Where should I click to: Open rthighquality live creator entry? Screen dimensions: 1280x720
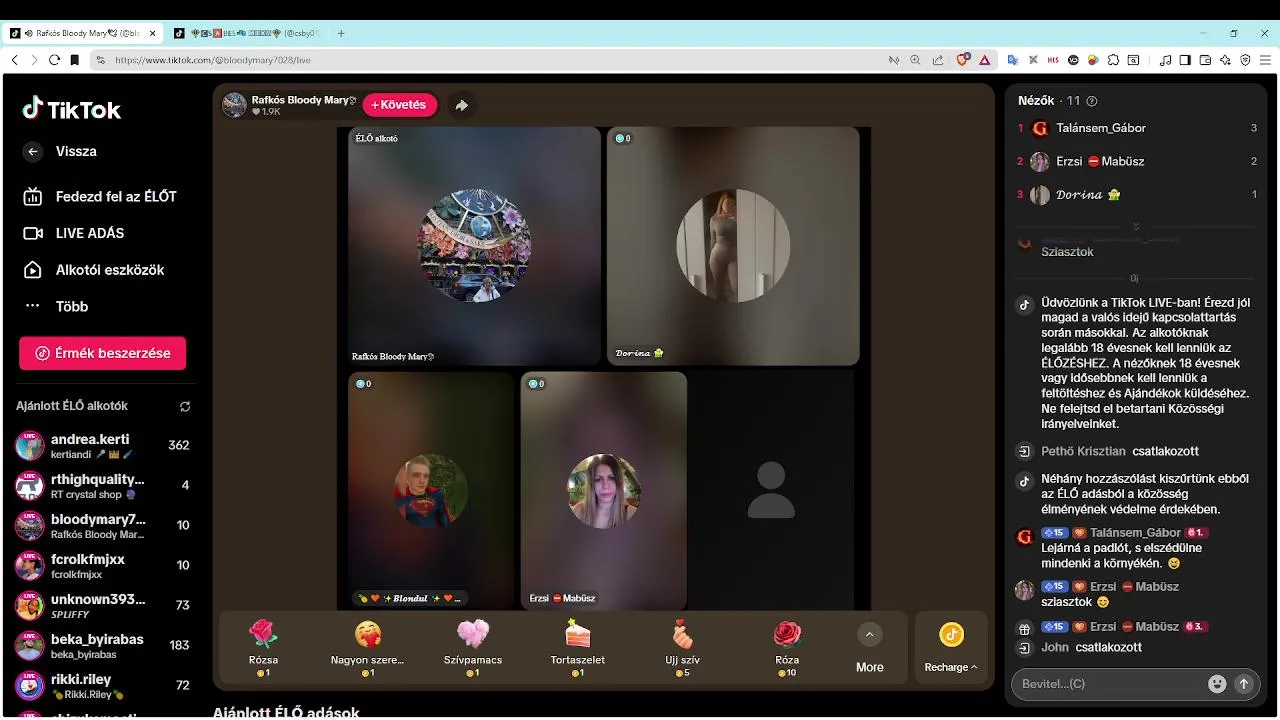point(102,485)
